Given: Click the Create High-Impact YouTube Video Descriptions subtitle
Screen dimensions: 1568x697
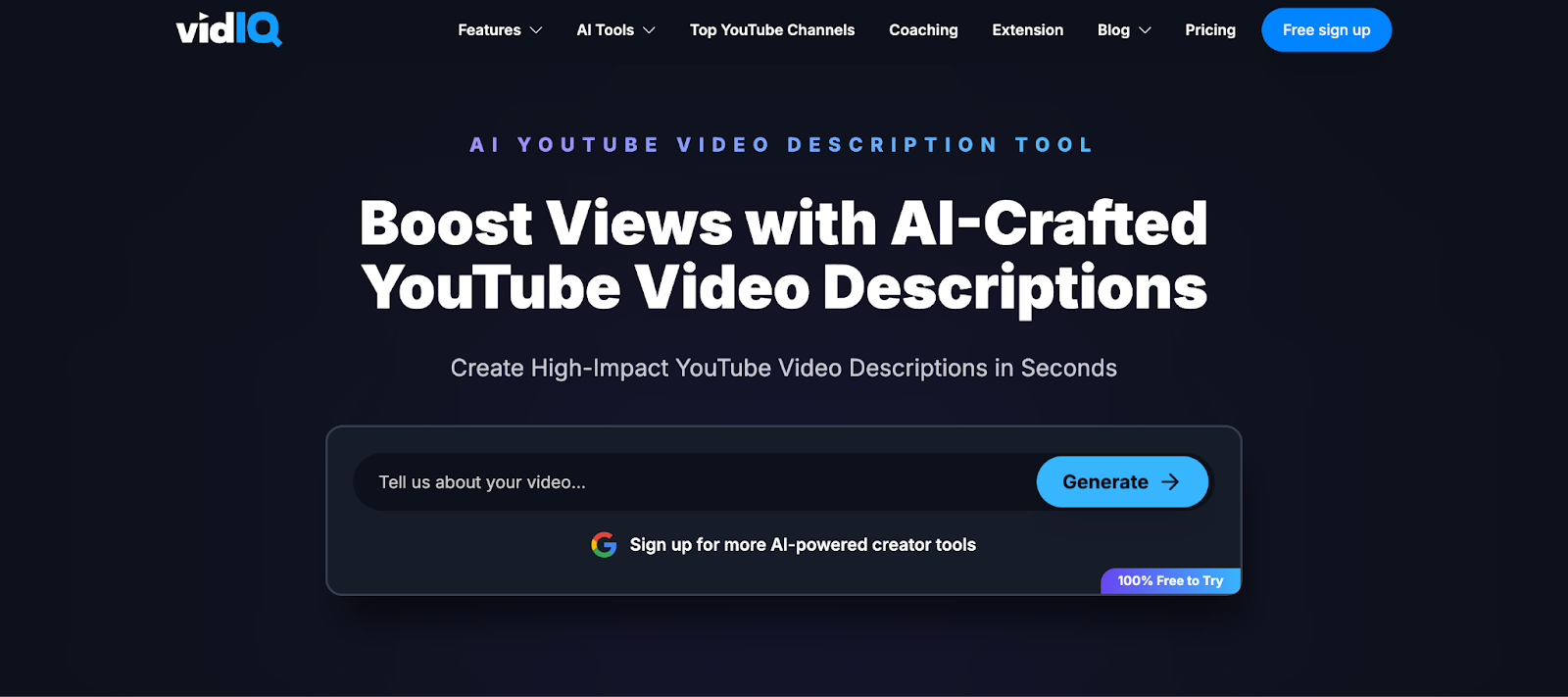Looking at the screenshot, I should point(784,369).
